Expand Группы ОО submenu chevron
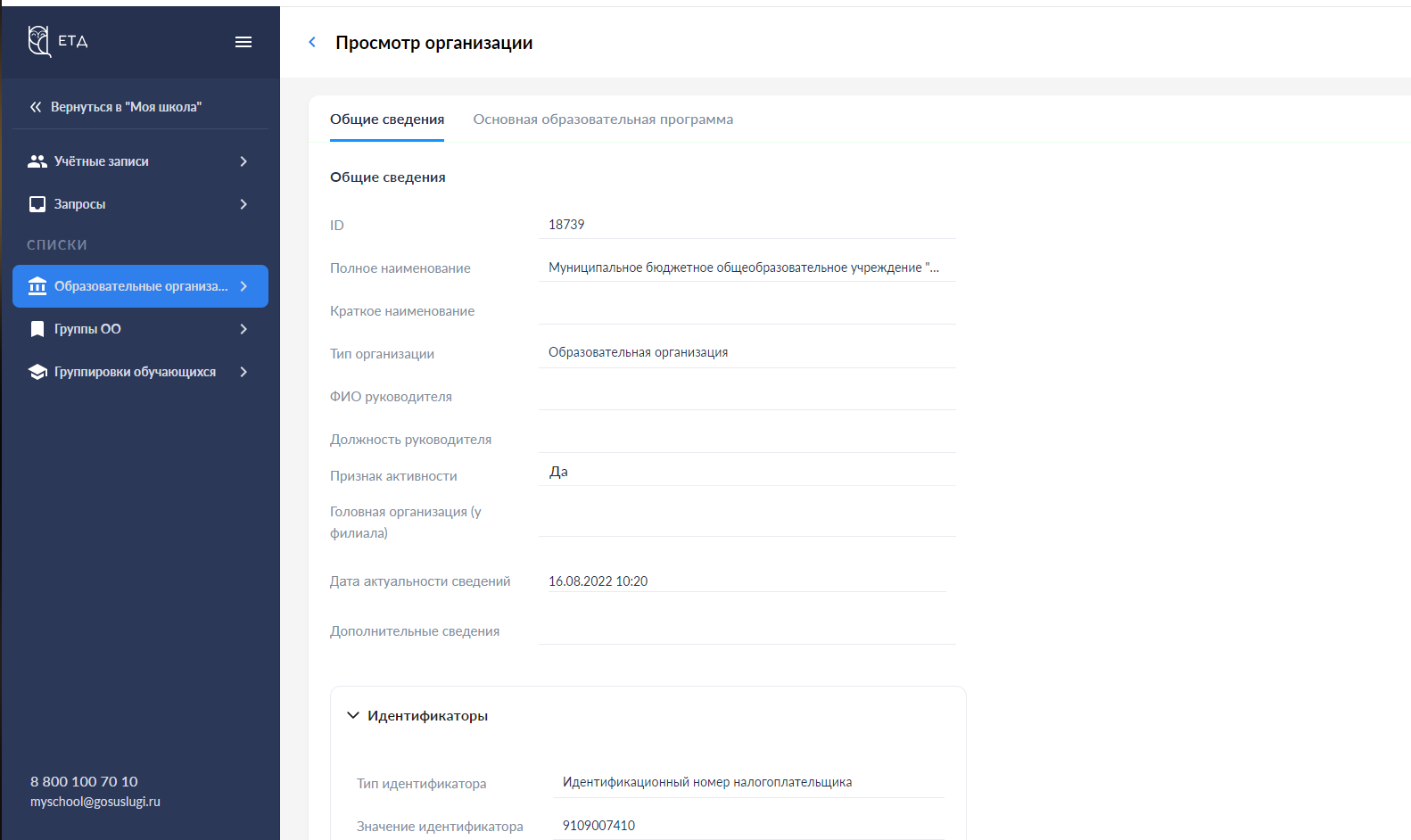 pyautogui.click(x=243, y=329)
